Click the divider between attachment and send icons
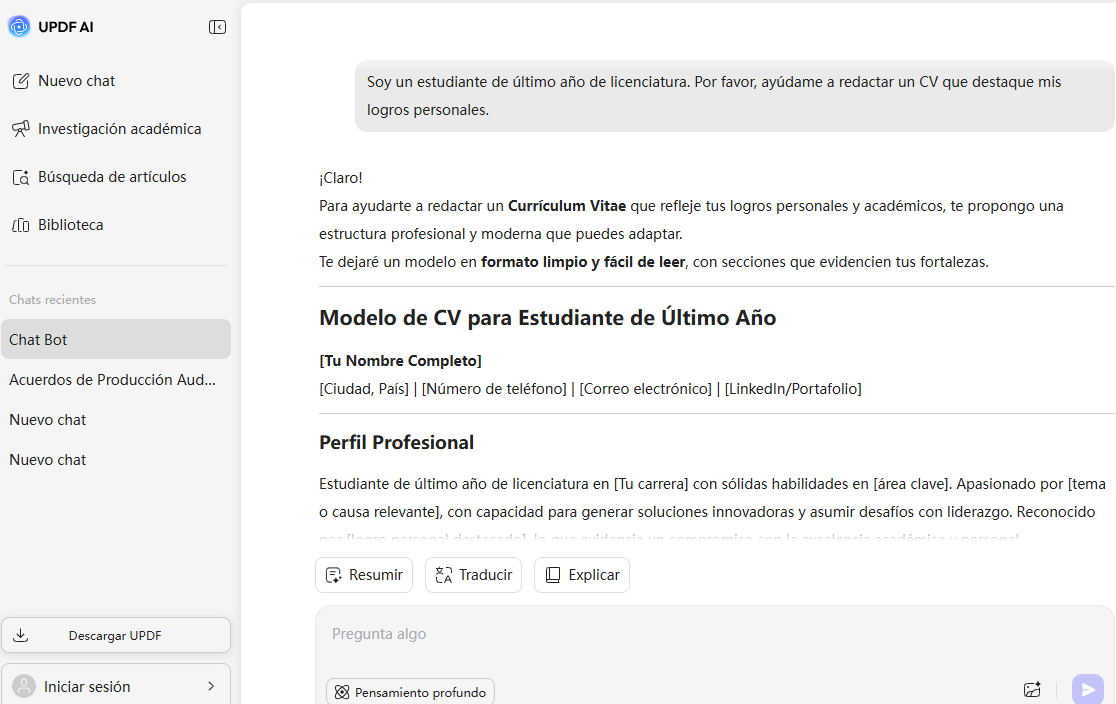Viewport: 1116px width, 704px height. [x=1057, y=689]
